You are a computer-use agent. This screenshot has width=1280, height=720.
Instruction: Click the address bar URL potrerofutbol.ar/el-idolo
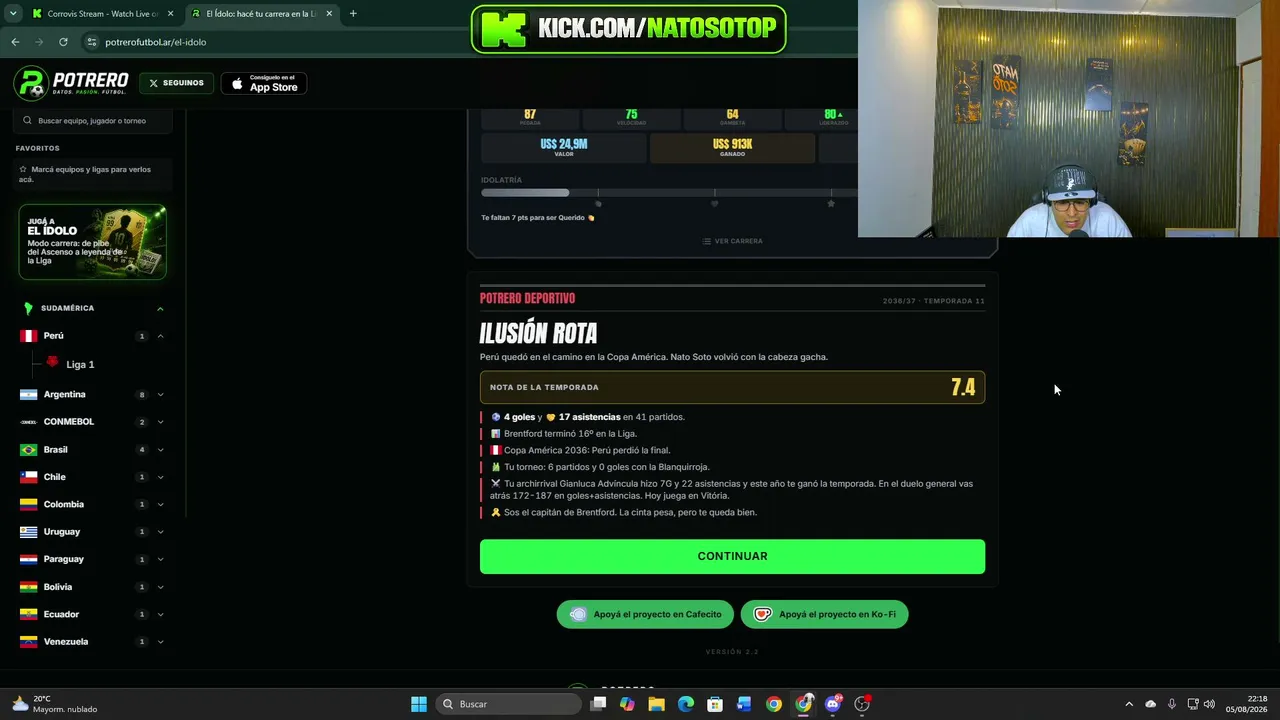pyautogui.click(x=155, y=42)
